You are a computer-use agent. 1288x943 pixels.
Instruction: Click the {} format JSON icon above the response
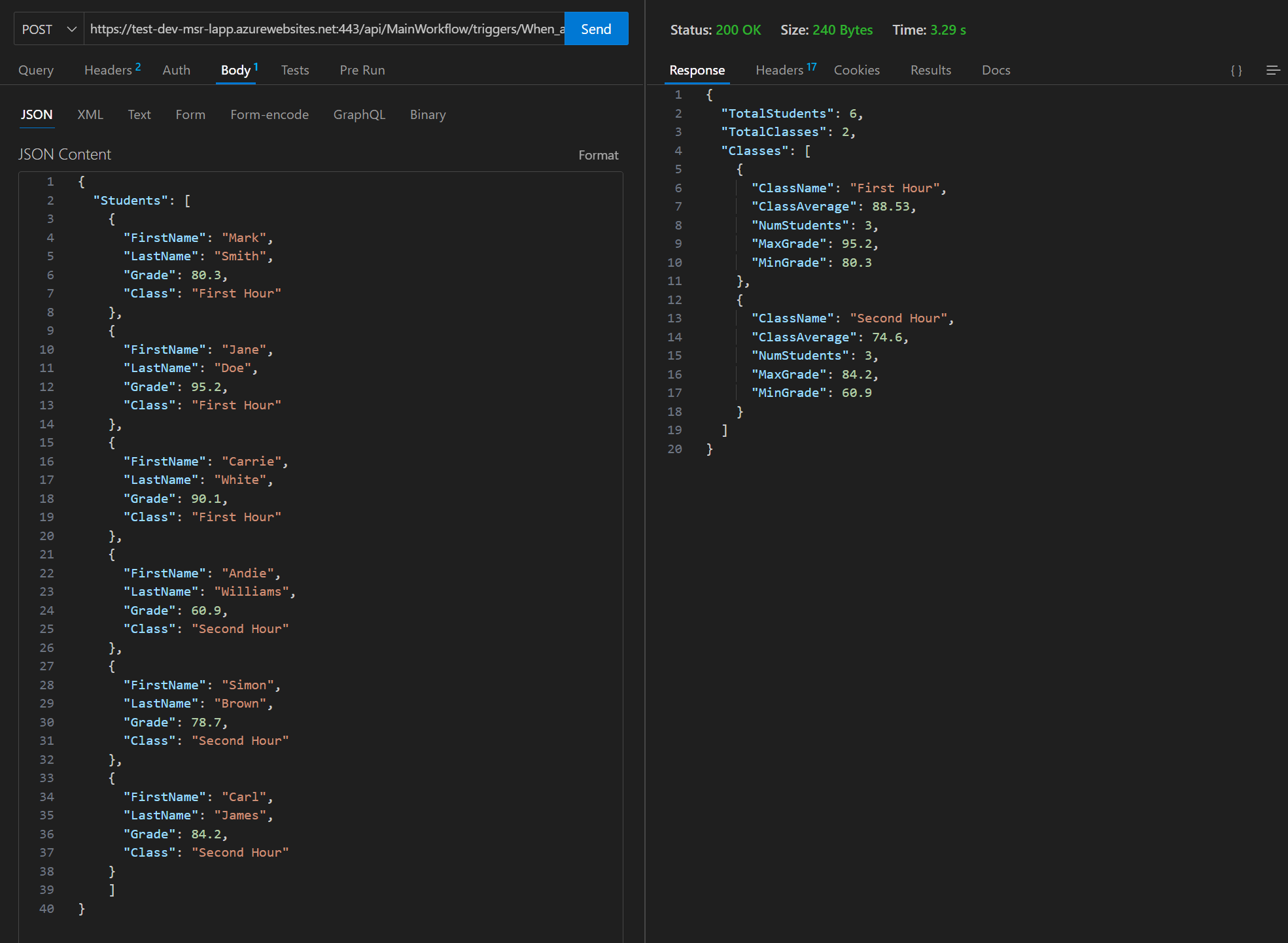[1236, 69]
